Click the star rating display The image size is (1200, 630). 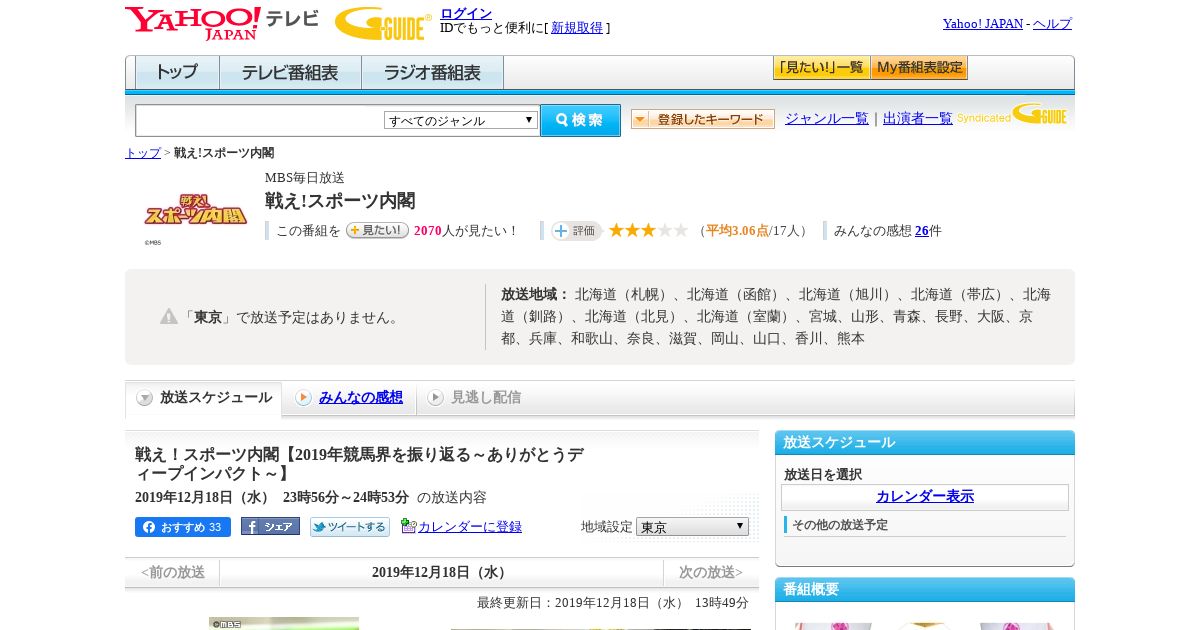(x=648, y=230)
